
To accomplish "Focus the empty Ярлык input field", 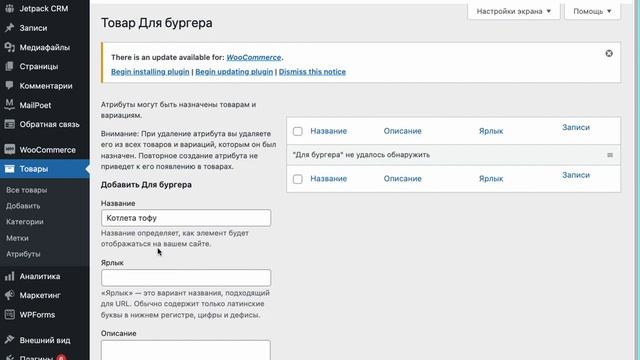I will coord(186,278).
